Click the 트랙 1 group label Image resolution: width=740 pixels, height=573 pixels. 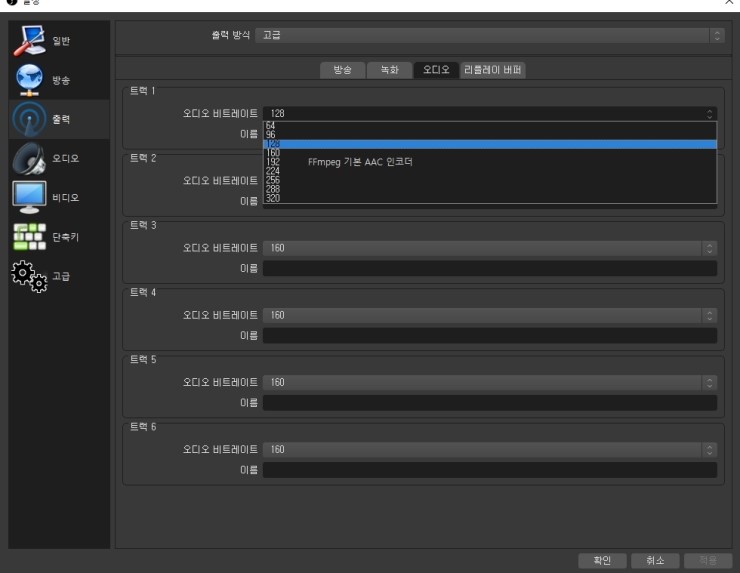(x=143, y=91)
